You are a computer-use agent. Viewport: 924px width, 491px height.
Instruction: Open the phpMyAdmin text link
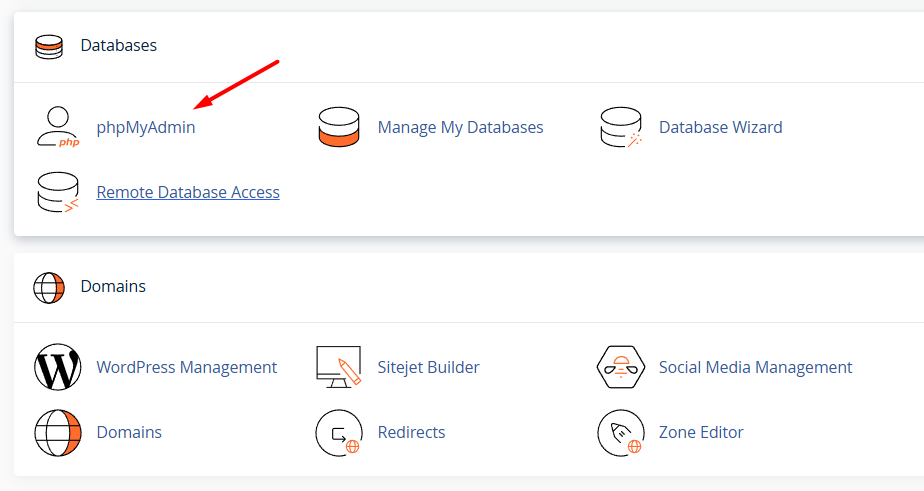pos(146,128)
